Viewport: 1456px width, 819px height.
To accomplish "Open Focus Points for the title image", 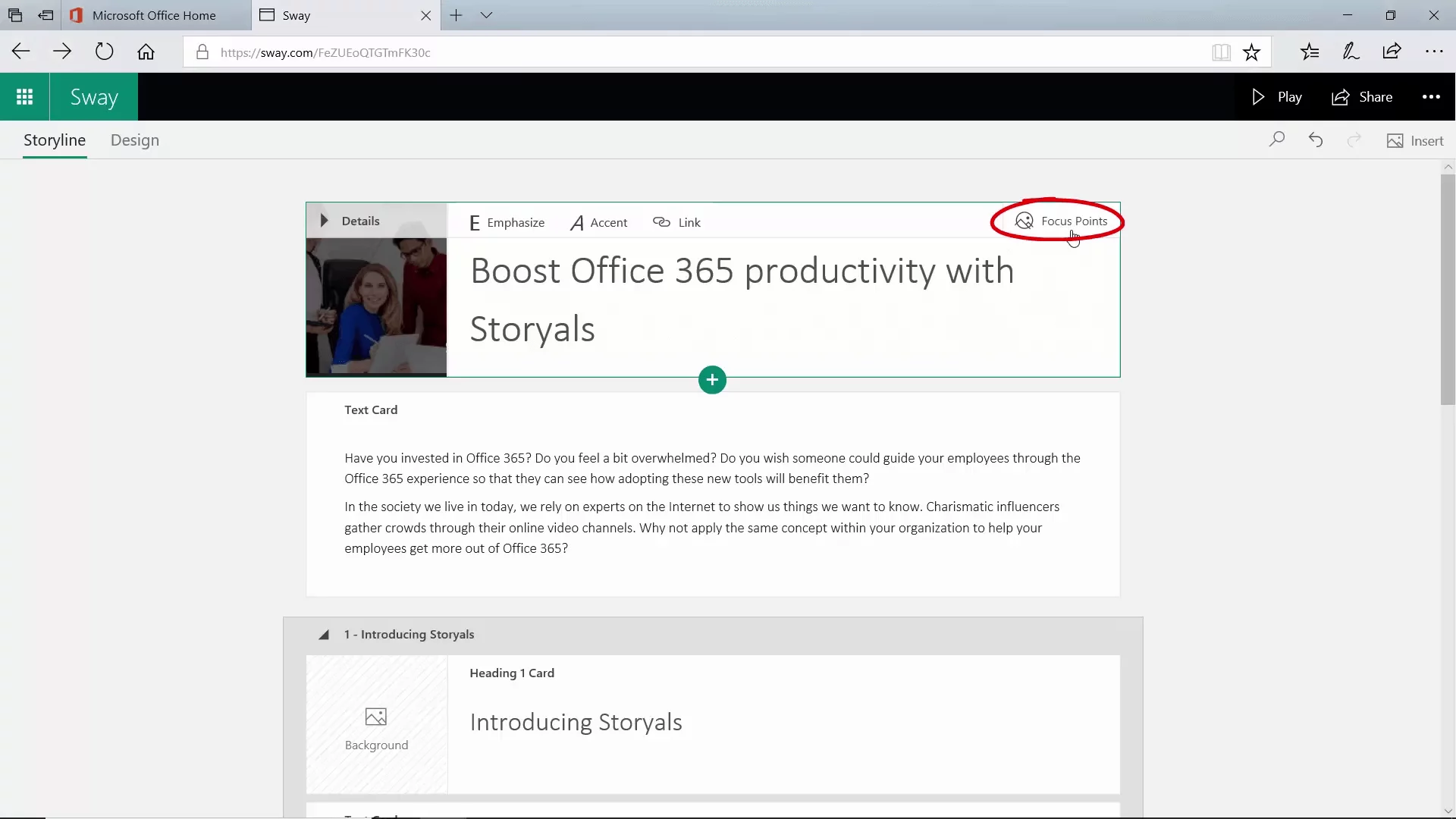I will click(1061, 221).
